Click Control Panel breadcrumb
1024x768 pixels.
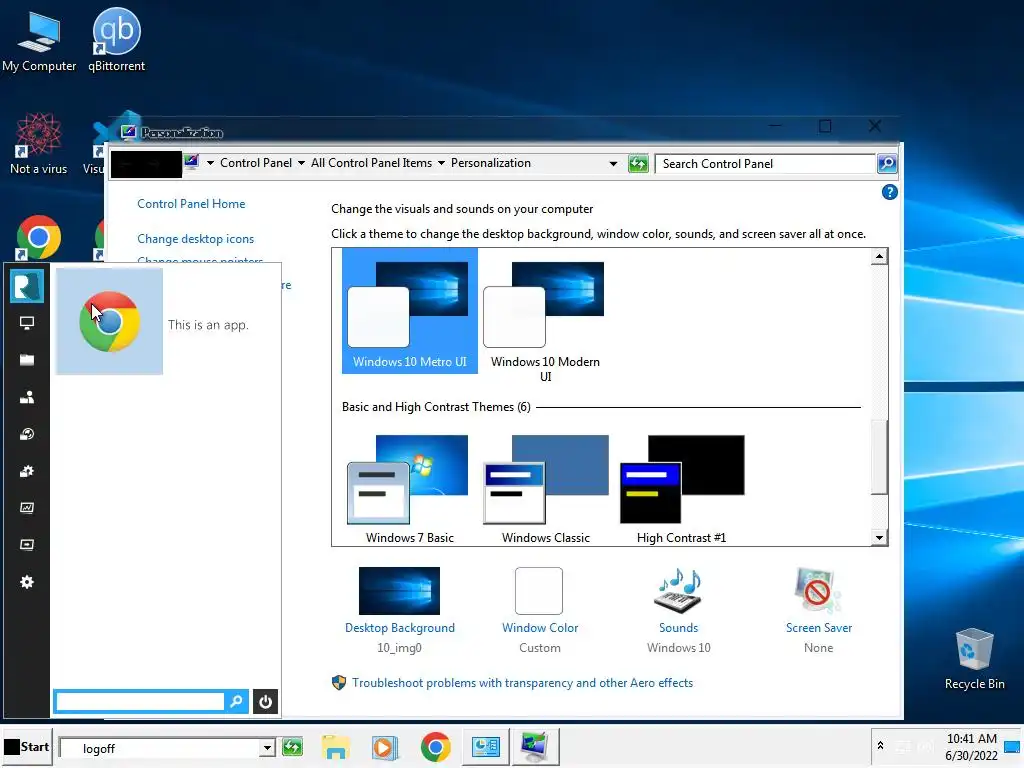click(x=256, y=163)
